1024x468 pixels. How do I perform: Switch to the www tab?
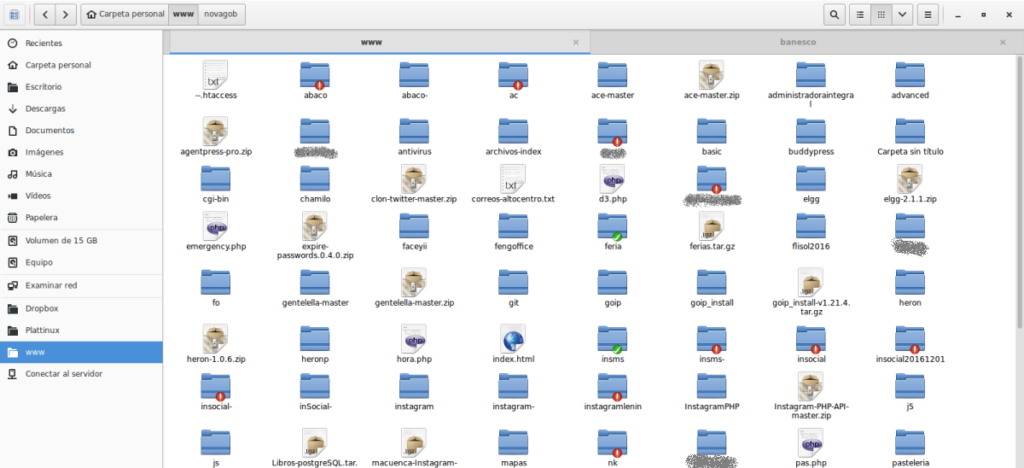(372, 42)
